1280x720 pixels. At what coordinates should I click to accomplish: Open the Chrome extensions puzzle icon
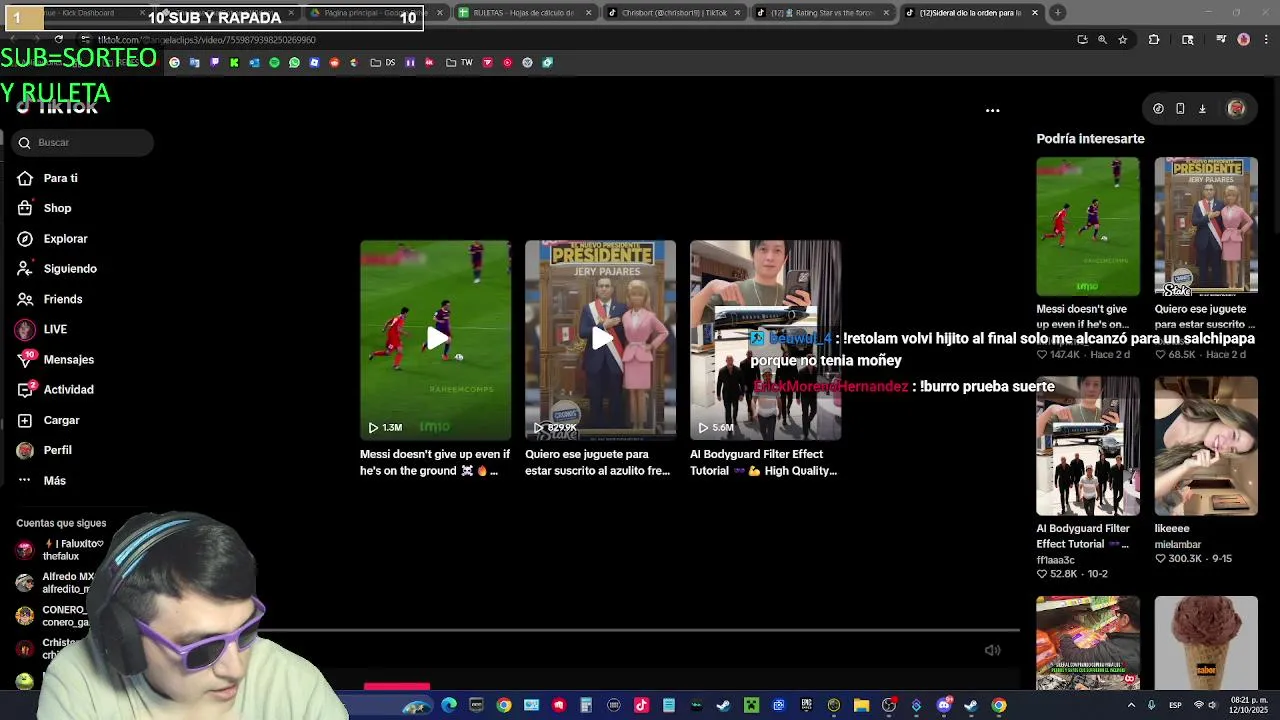pos(1154,40)
